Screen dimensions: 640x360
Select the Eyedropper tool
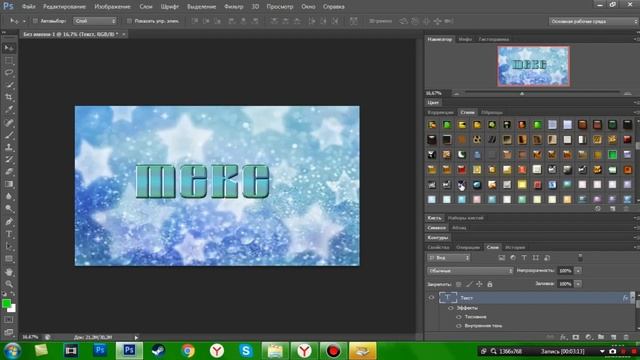9,109
